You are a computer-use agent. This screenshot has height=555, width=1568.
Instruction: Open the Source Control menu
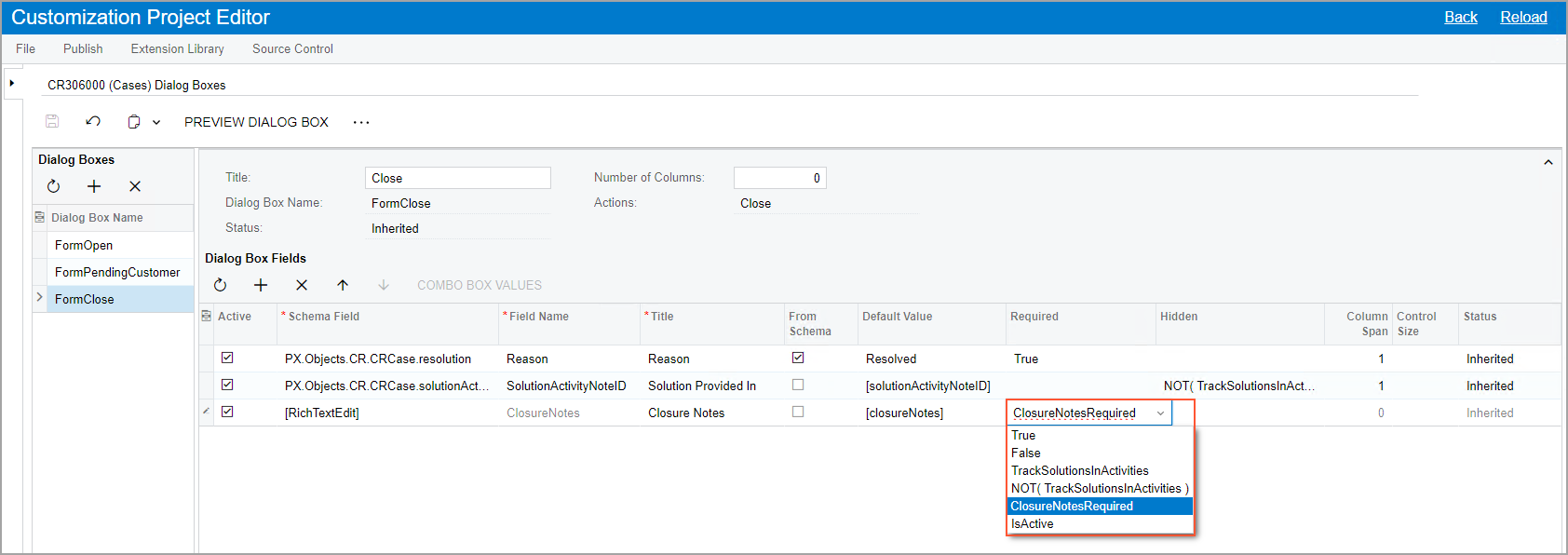coord(292,48)
